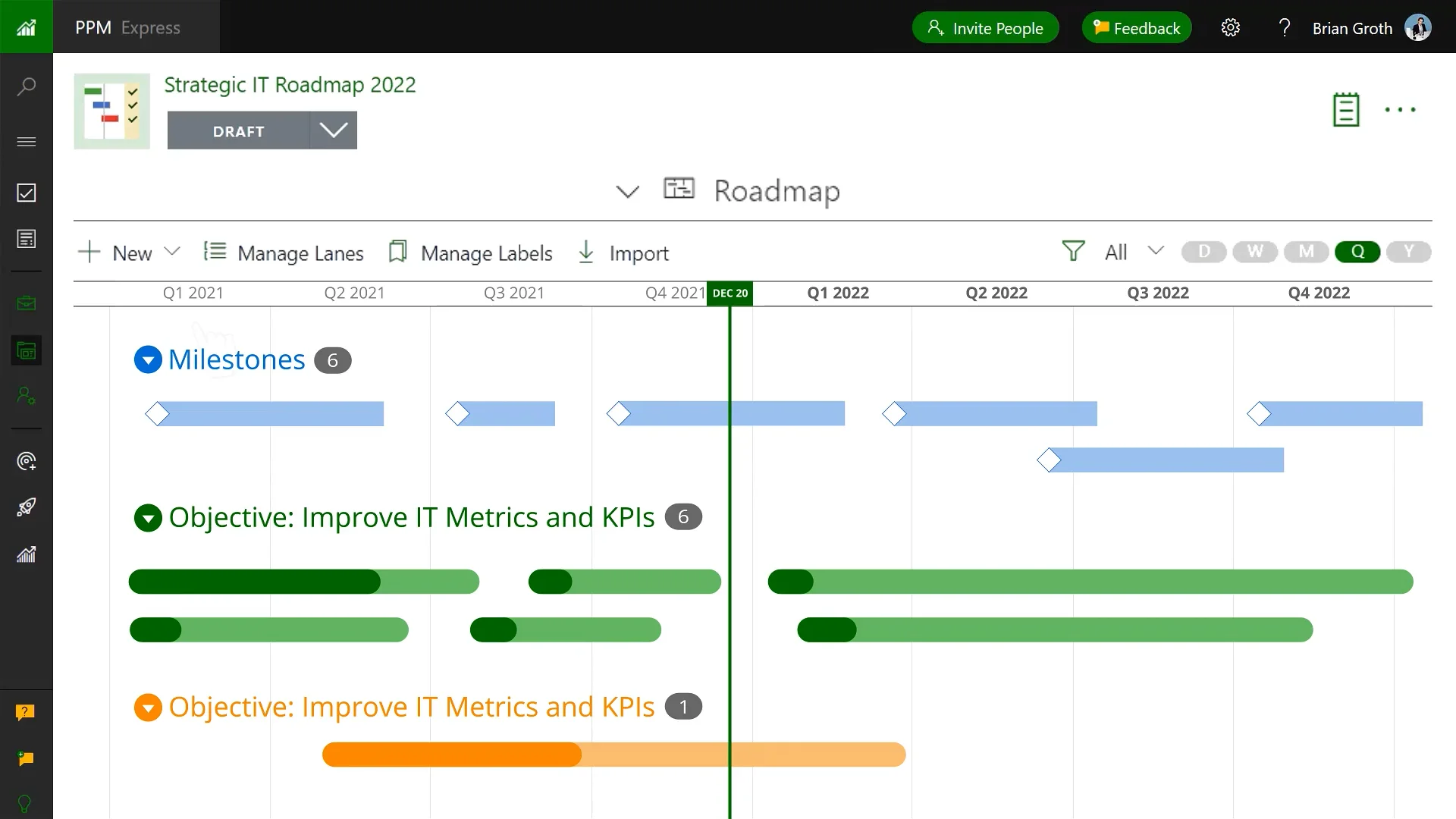Click the Feedback button
1456x819 pixels.
click(1136, 28)
